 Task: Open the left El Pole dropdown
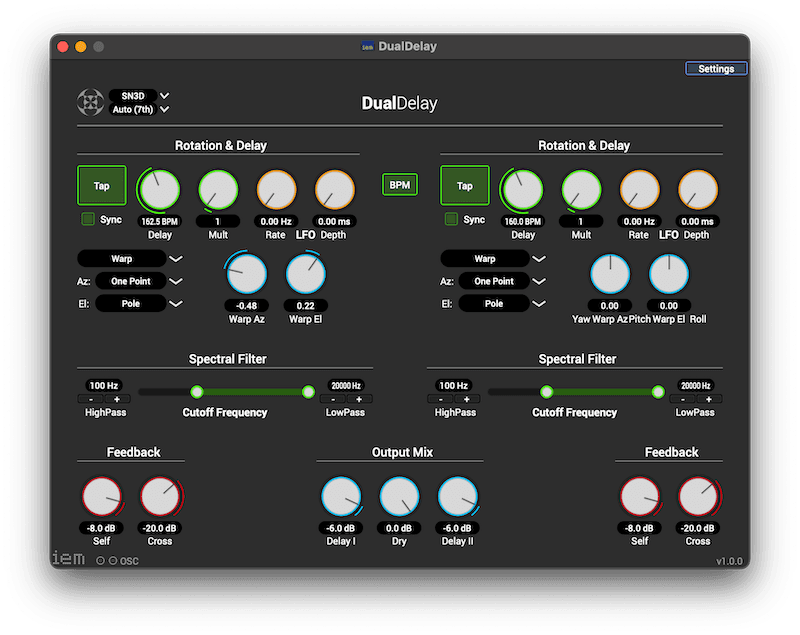[x=139, y=303]
